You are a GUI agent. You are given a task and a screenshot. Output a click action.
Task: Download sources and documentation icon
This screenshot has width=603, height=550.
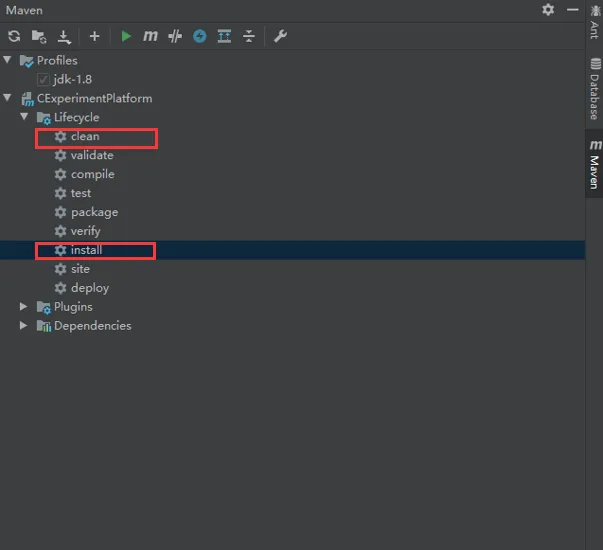tap(64, 37)
